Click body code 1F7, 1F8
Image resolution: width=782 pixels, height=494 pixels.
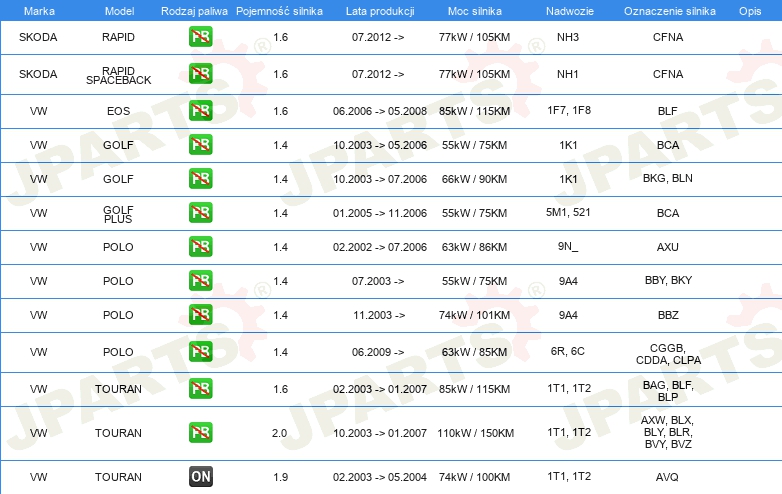click(x=569, y=110)
